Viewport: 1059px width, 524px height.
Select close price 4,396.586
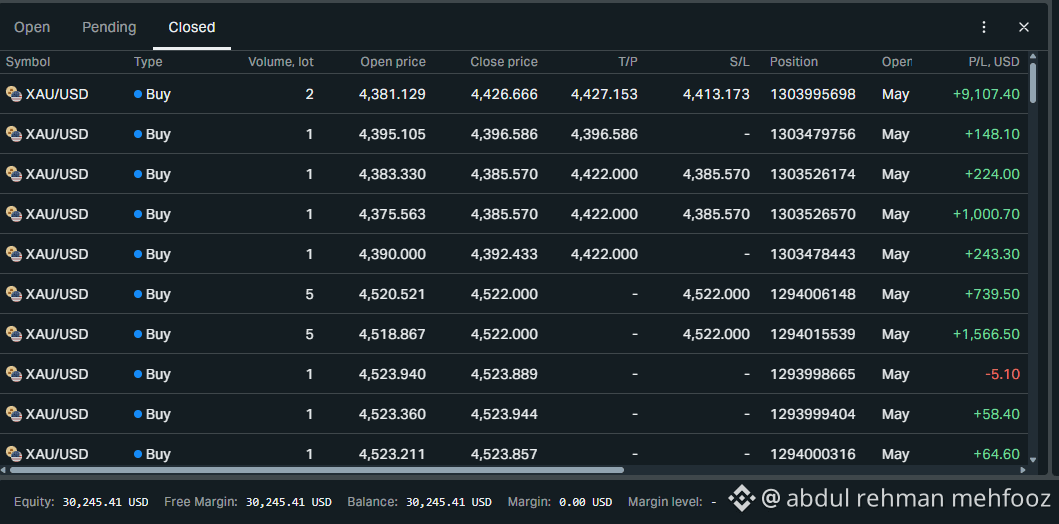click(x=505, y=134)
